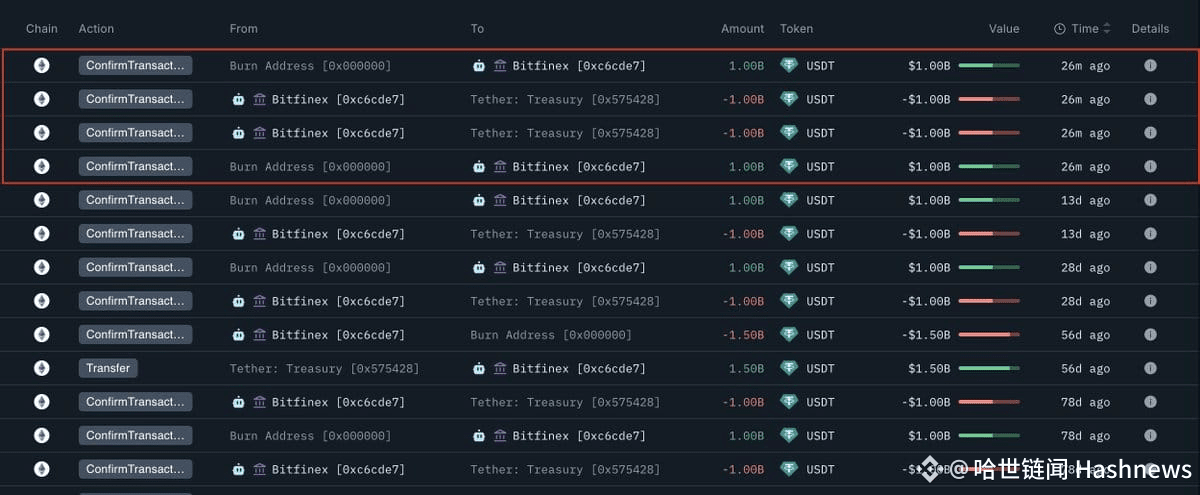
Task: Open Tether: Treasury recipient in 13d ago -1.00B row
Action: (x=565, y=234)
